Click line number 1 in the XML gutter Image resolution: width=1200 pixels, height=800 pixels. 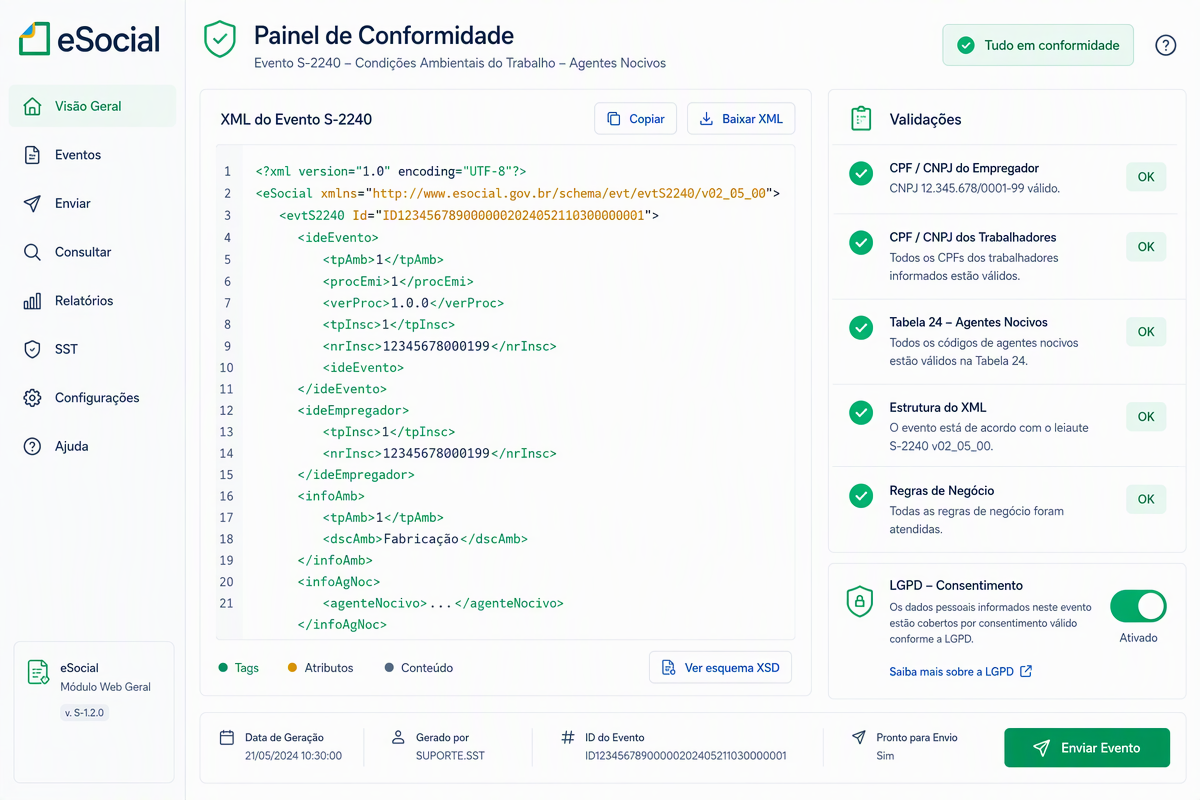(x=228, y=172)
